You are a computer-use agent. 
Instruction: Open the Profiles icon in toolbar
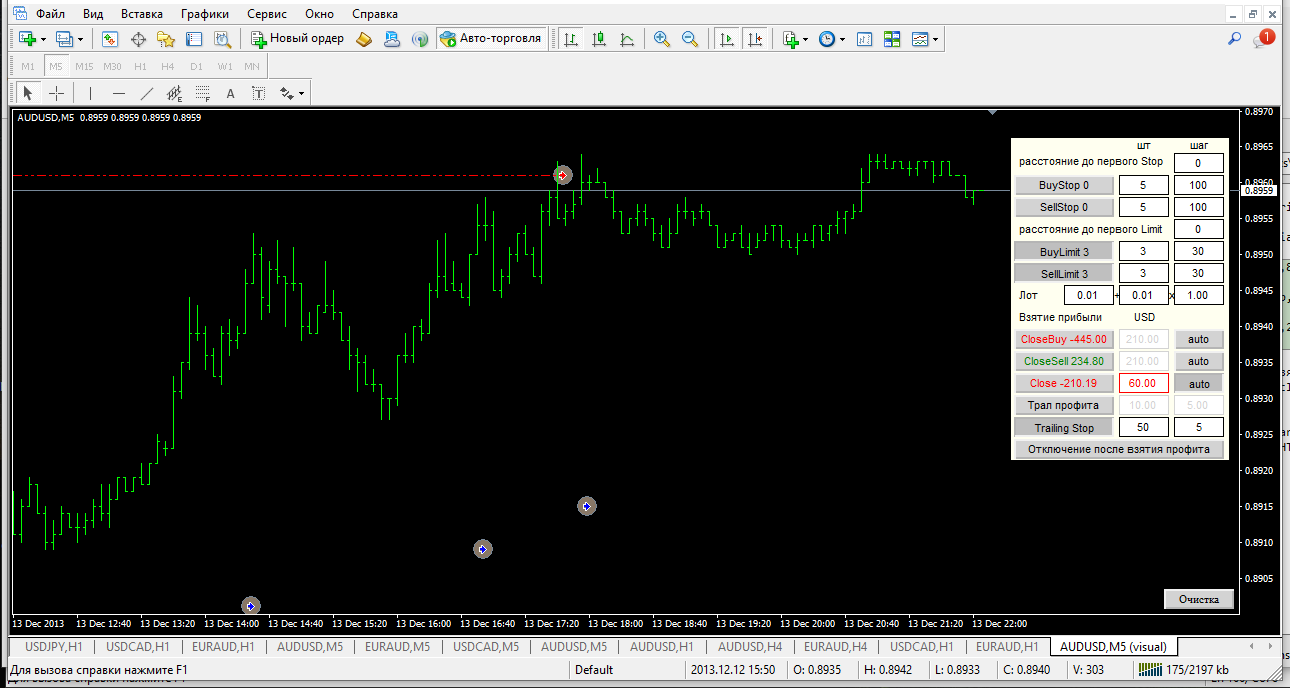[x=65, y=39]
